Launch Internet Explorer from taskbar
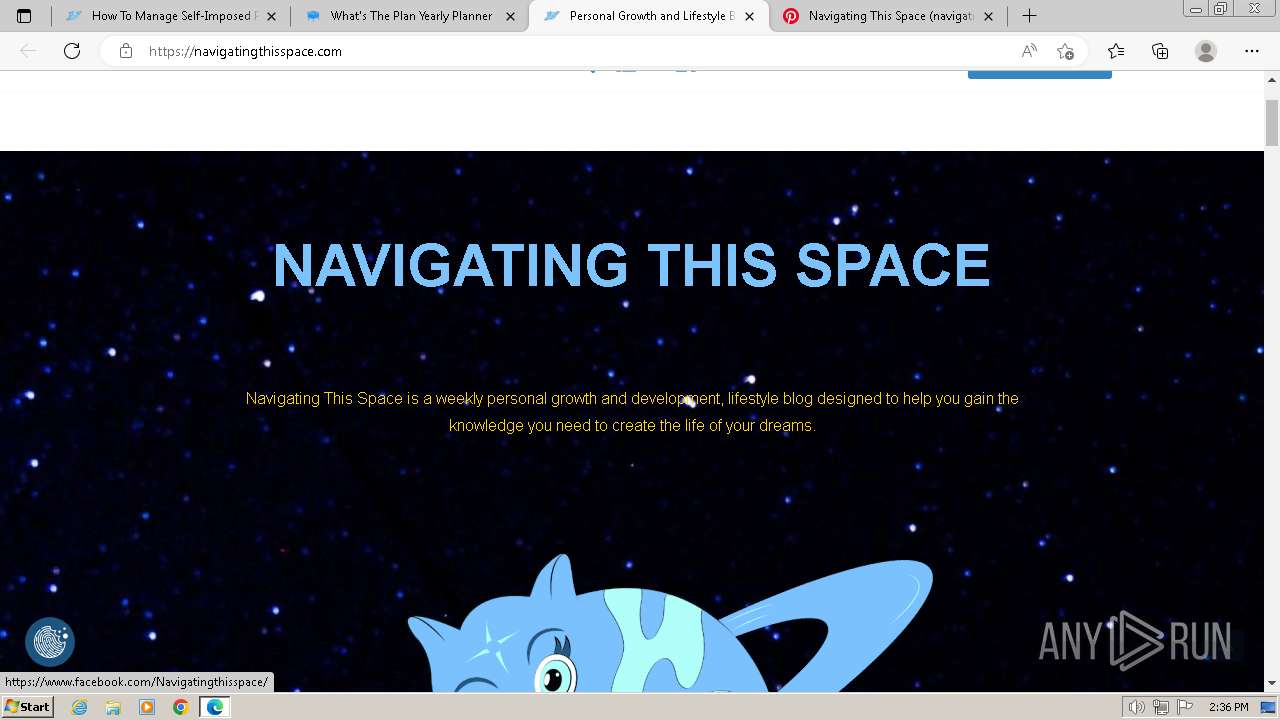The height and width of the screenshot is (720, 1280). [x=80, y=707]
